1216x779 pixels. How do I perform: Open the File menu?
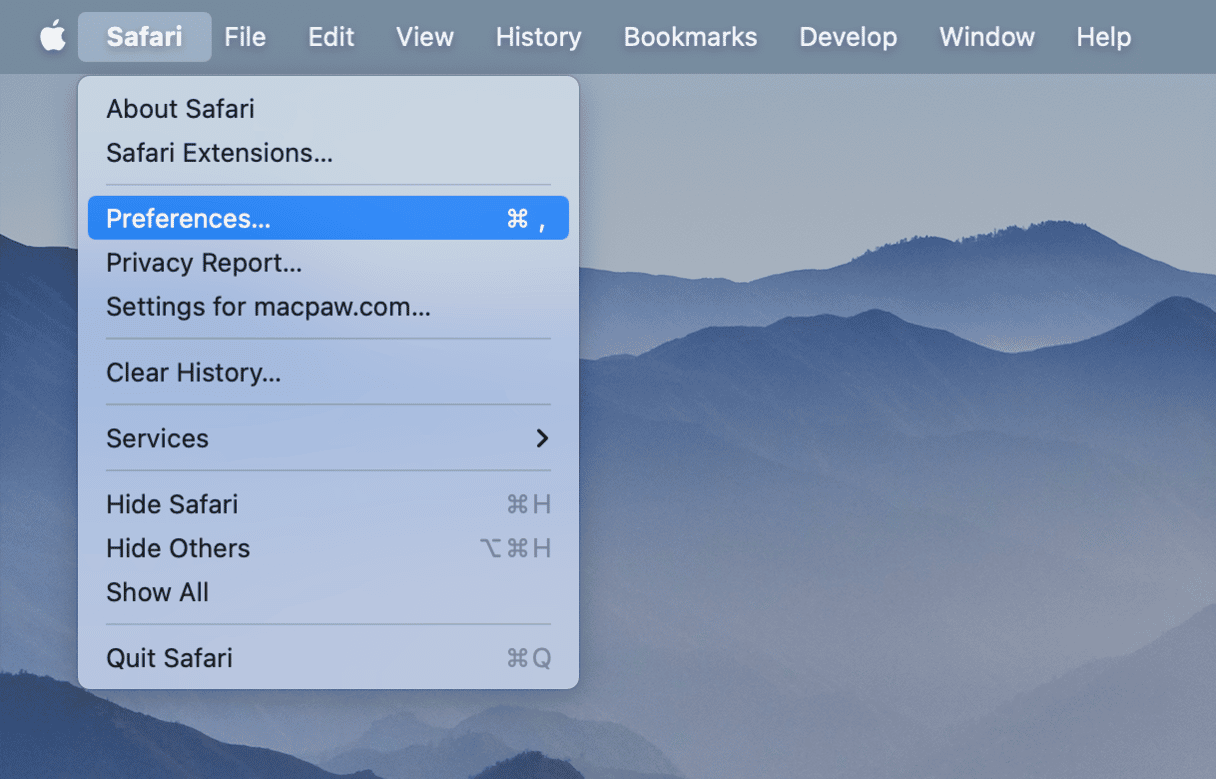(x=245, y=37)
